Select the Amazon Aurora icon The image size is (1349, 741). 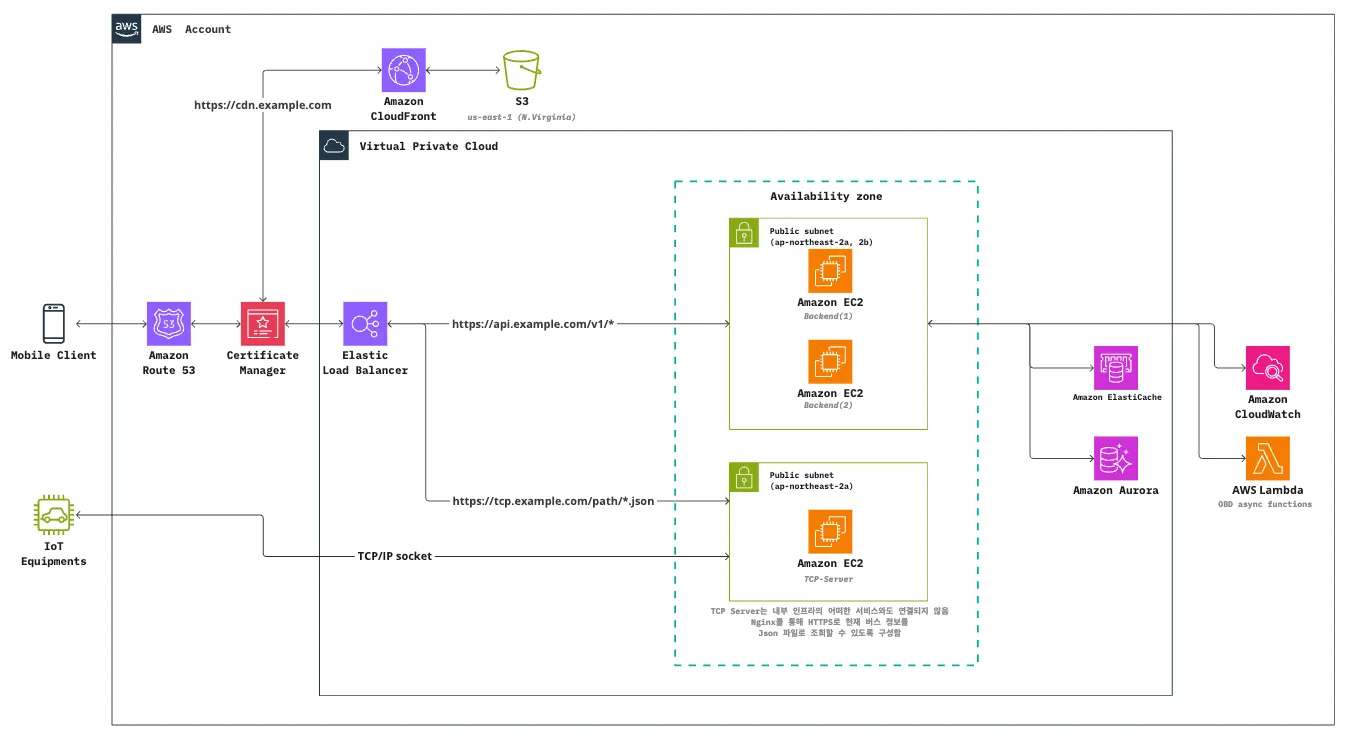1116,459
